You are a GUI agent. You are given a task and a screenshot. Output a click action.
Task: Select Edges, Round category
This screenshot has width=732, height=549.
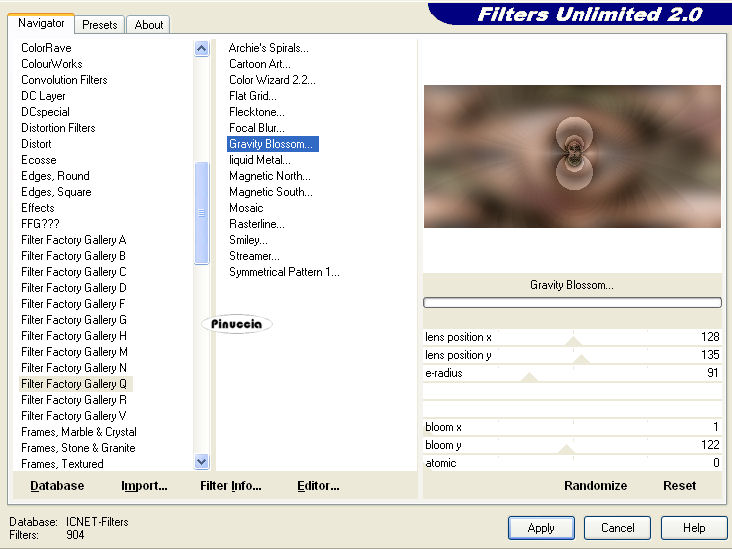click(55, 176)
